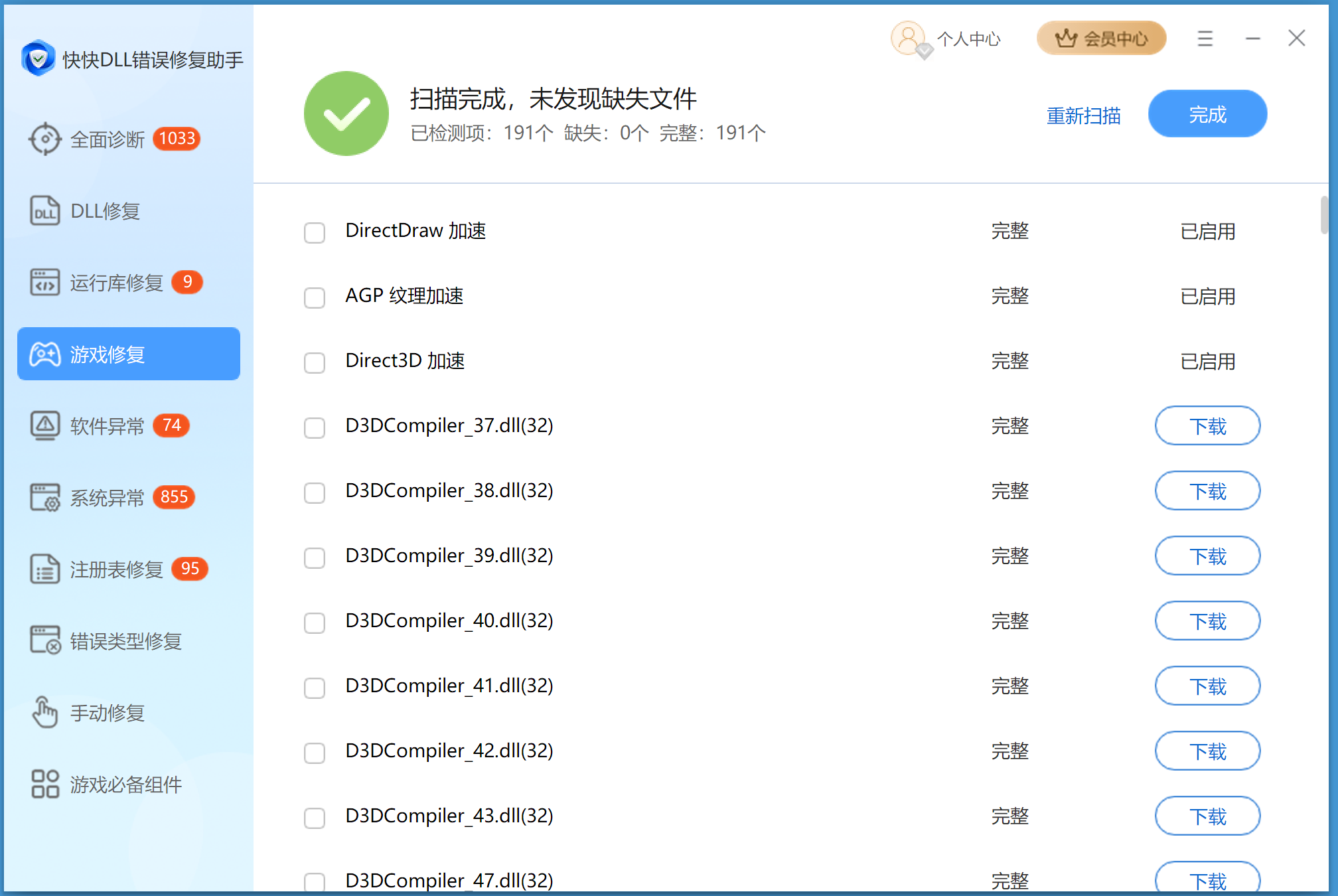Download D3DCompiler_40.dll(32) with 下载 button
Viewport: 1338px width, 896px height.
(x=1207, y=621)
